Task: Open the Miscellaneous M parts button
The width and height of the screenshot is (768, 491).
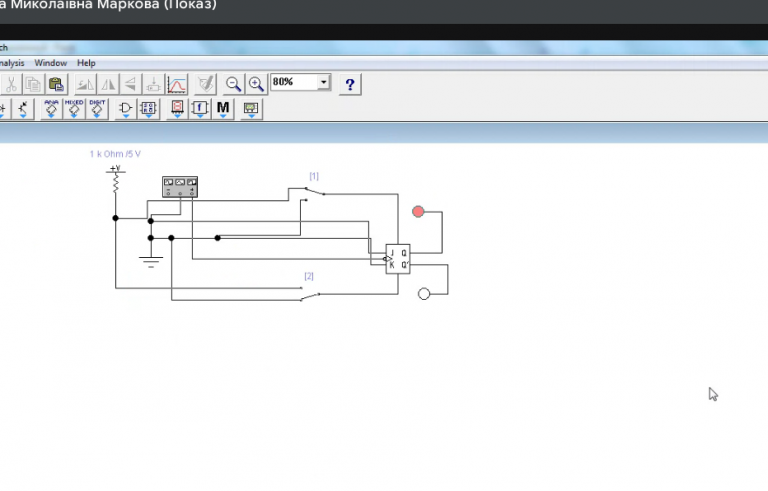Action: click(x=223, y=109)
